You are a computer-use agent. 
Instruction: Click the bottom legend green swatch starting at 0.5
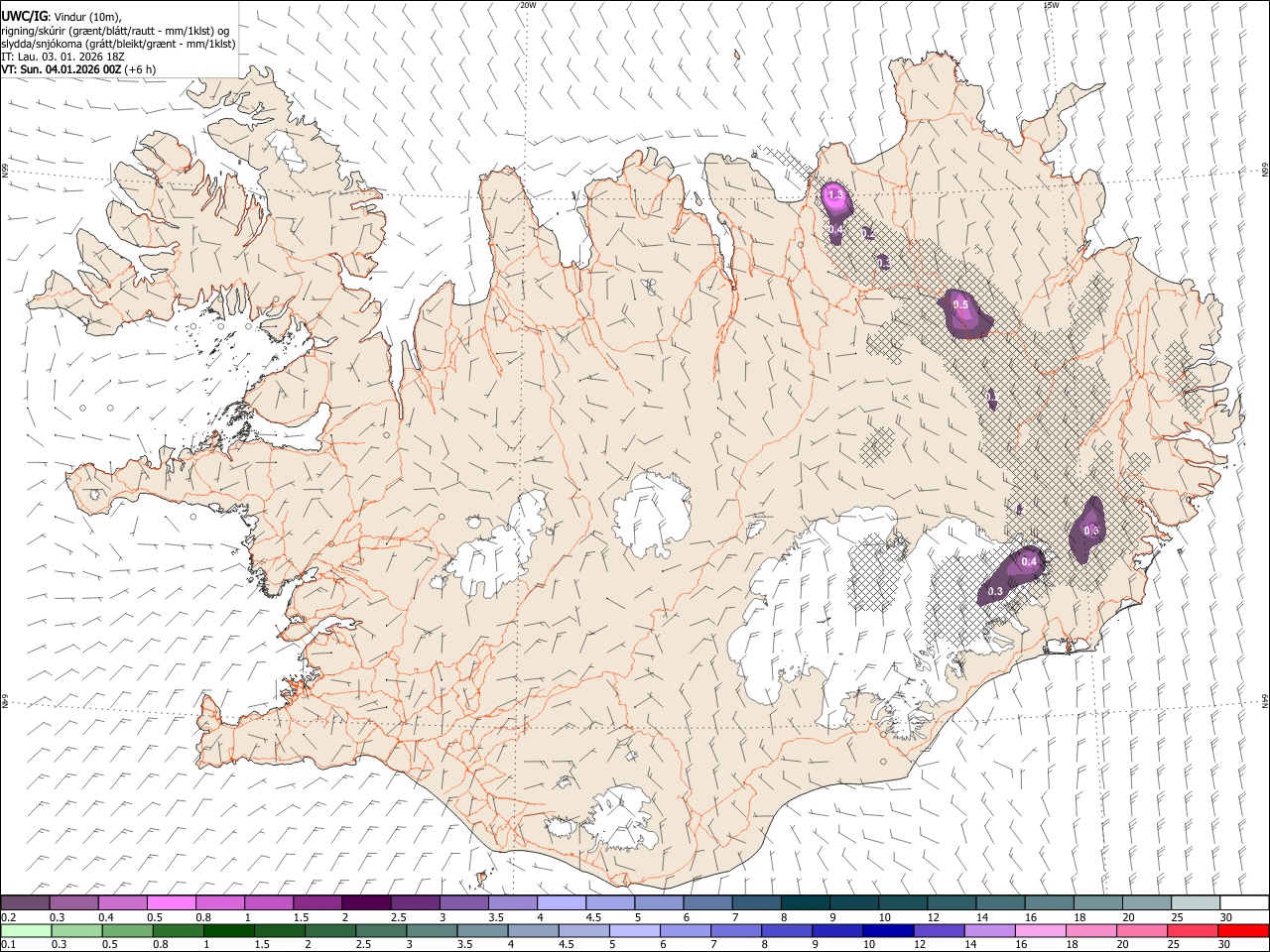[127, 930]
